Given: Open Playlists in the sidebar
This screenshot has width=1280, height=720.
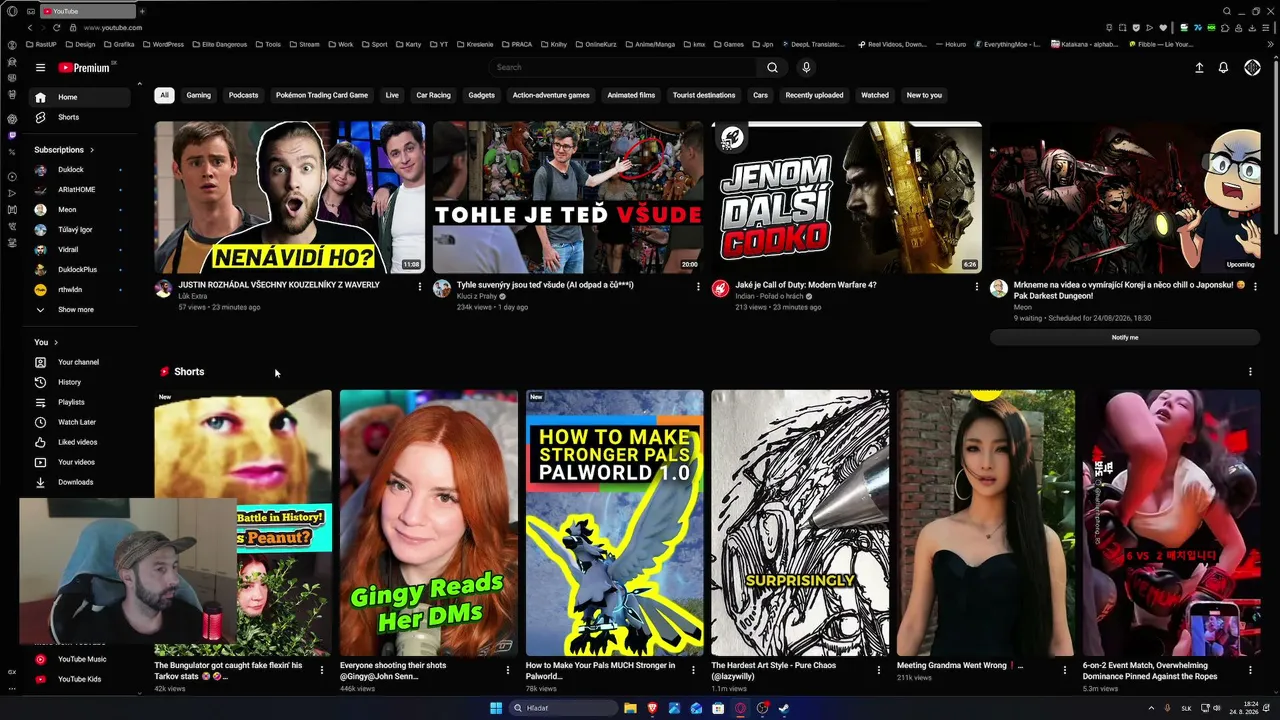Looking at the screenshot, I should pyautogui.click(x=80, y=402).
